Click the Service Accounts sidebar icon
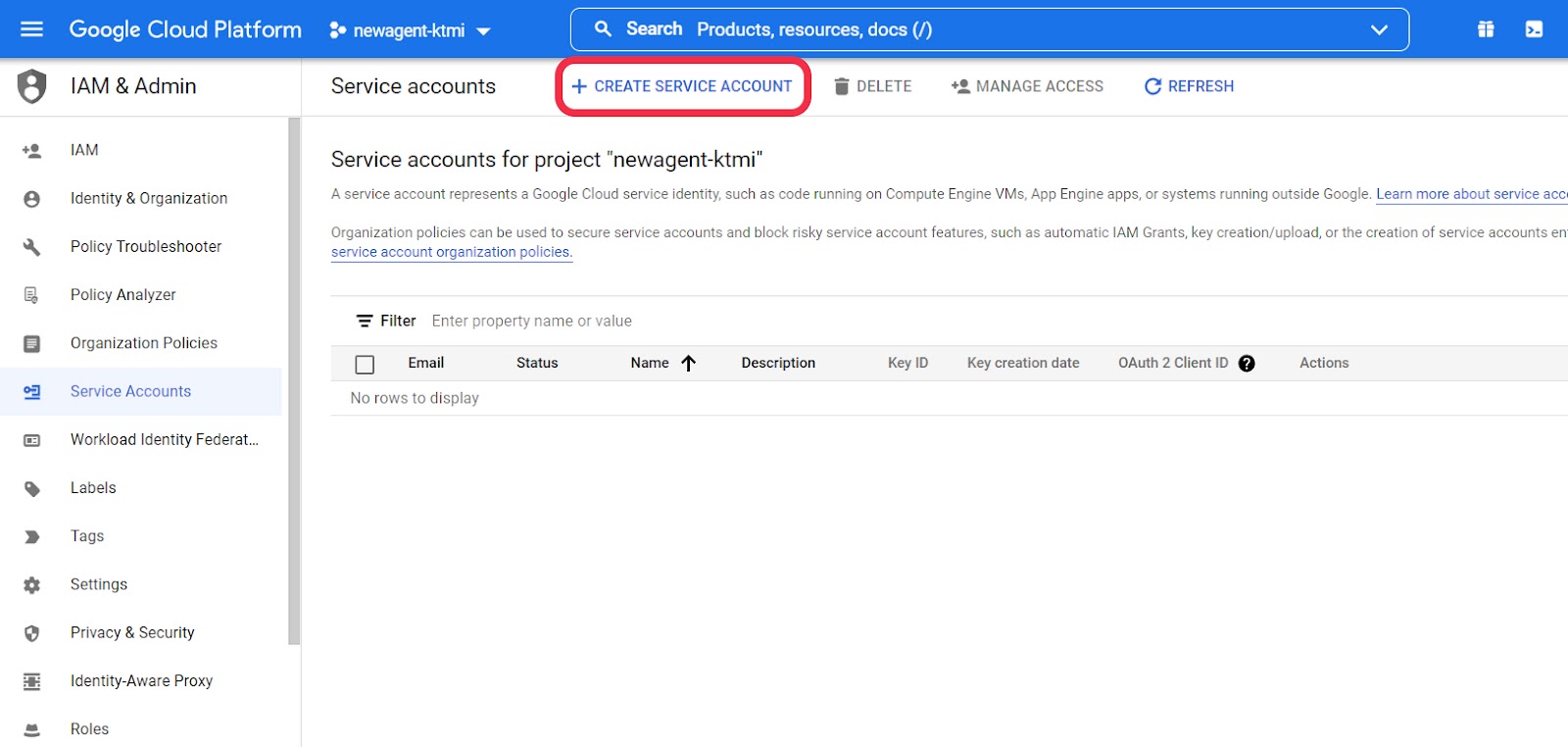The height and width of the screenshot is (747, 1568). click(31, 391)
